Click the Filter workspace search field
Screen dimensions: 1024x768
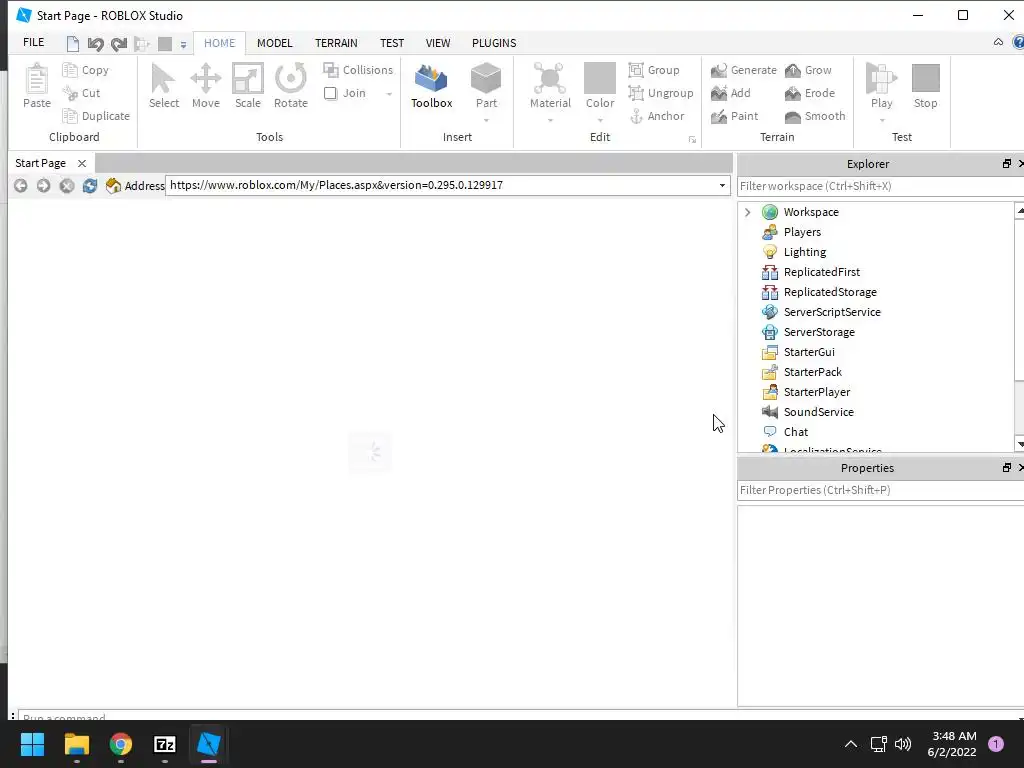(880, 186)
